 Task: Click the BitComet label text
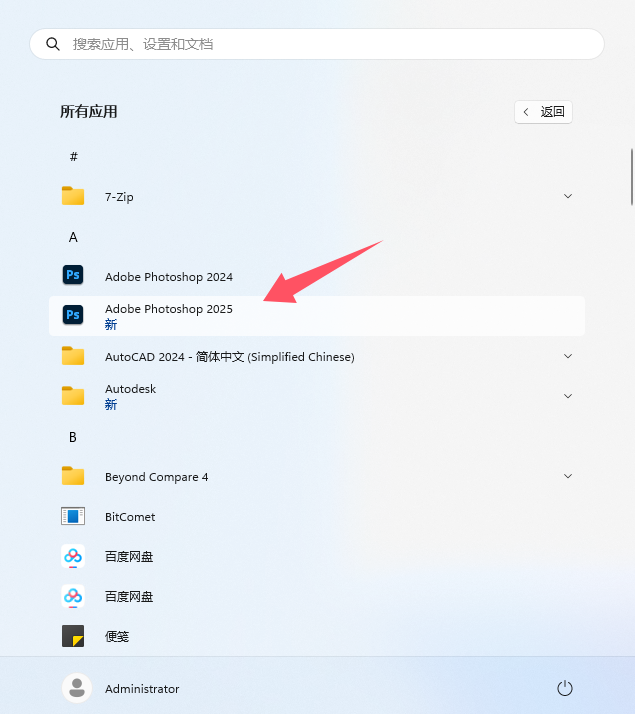click(130, 517)
